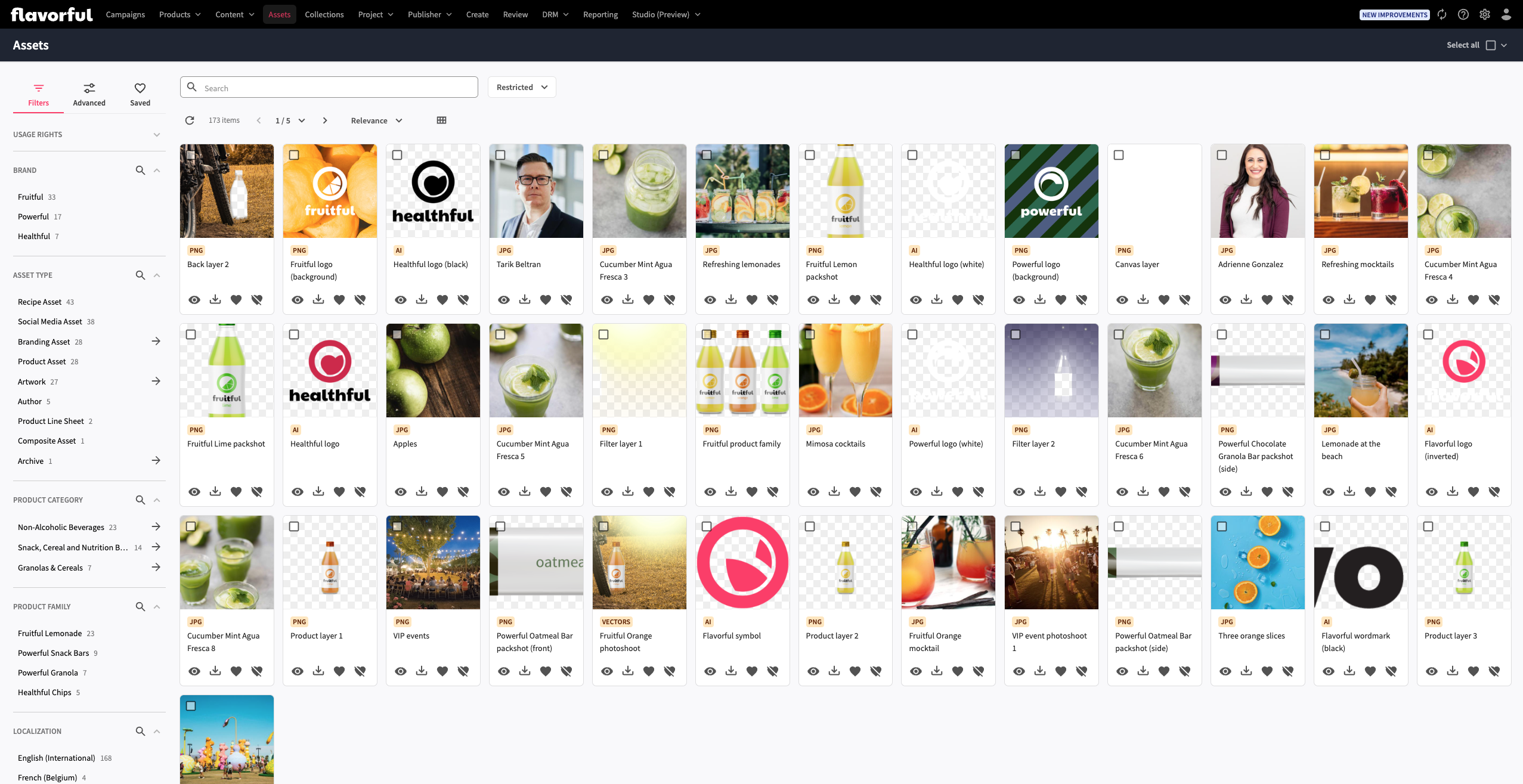Screen dimensions: 1523x784
Task: Add Tarik Beltran to favorites
Action: 545,299
